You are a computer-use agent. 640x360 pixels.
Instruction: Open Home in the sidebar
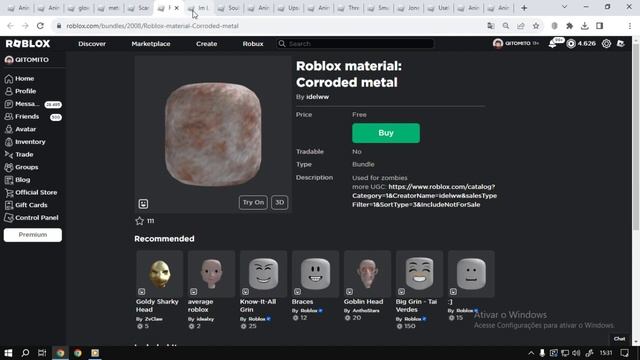(x=24, y=78)
